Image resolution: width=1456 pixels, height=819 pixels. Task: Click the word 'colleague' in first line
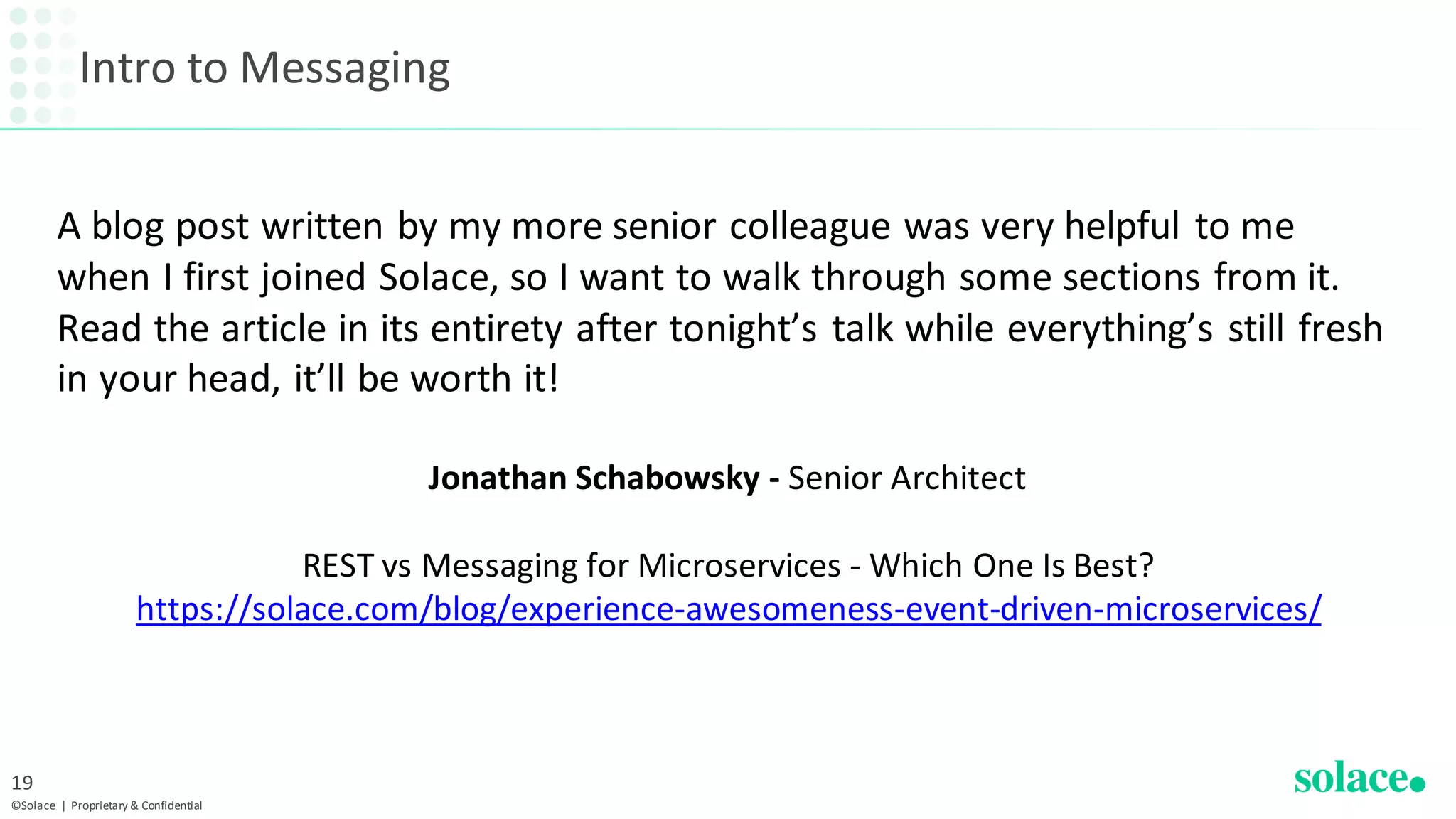tap(810, 226)
